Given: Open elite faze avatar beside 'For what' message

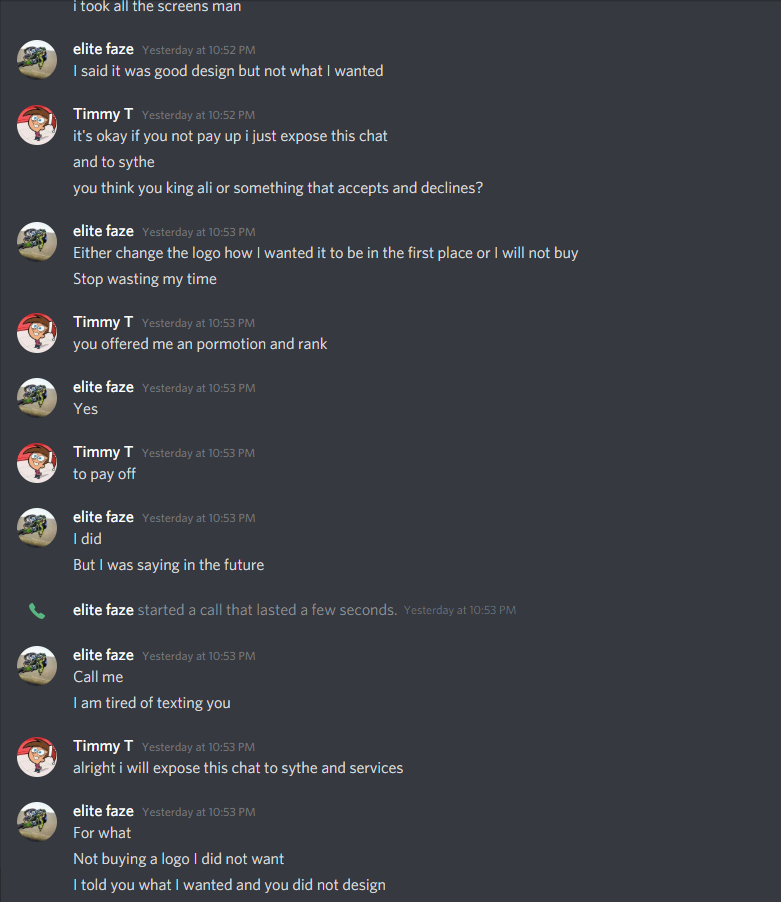Looking at the screenshot, I should (37, 821).
